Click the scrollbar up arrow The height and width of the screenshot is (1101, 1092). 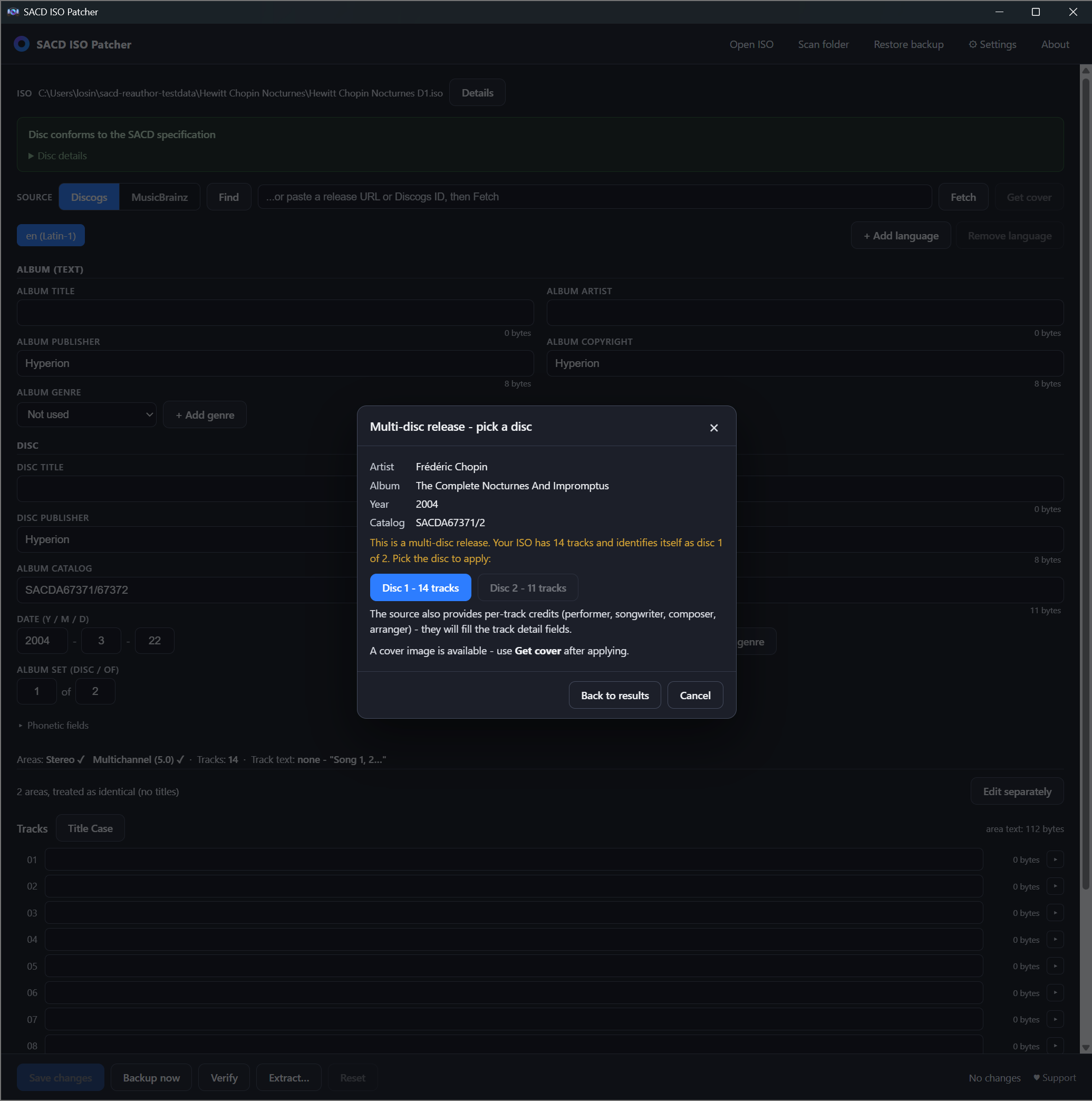point(1086,71)
